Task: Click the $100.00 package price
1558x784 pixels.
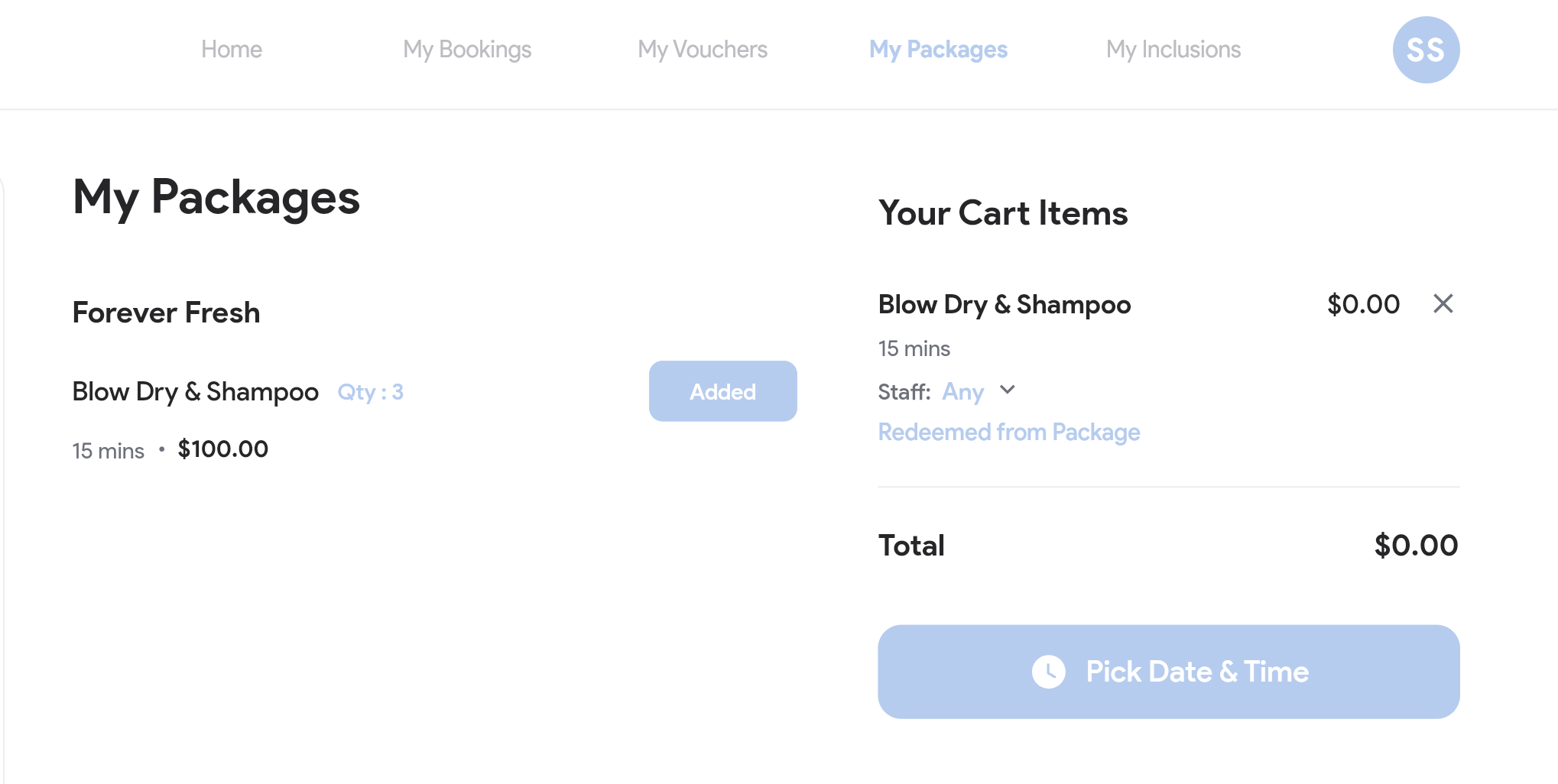Action: click(x=222, y=449)
